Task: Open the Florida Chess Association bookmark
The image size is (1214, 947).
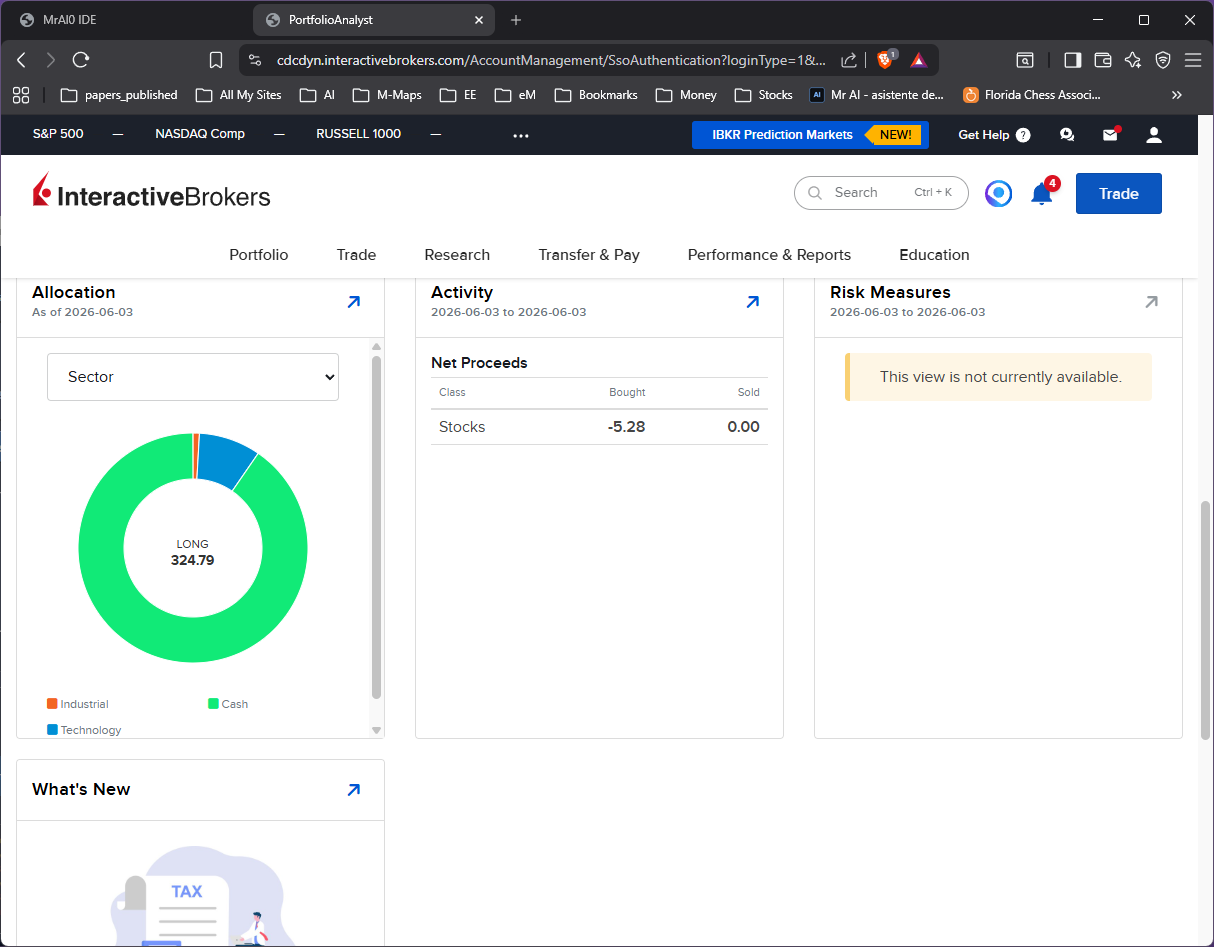Action: coord(1032,95)
